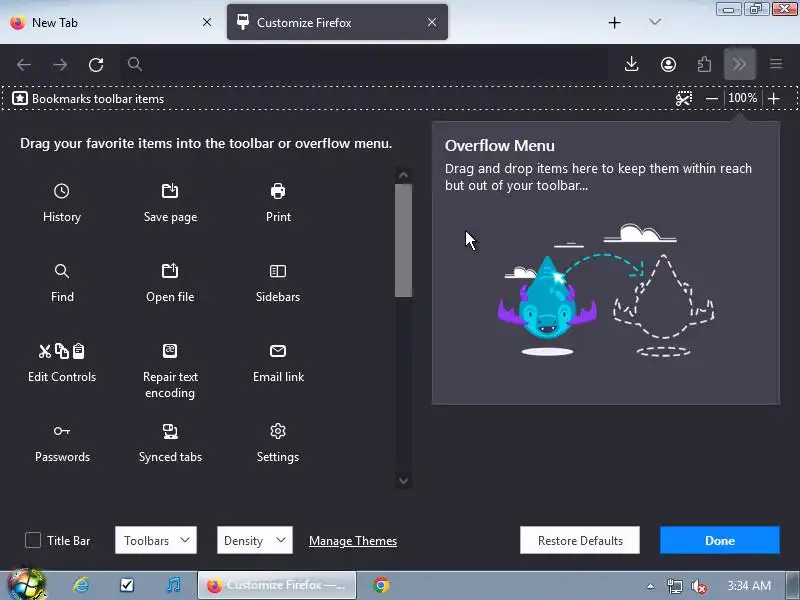The width and height of the screenshot is (800, 600).
Task: Click the taskbar music note icon
Action: point(173,585)
